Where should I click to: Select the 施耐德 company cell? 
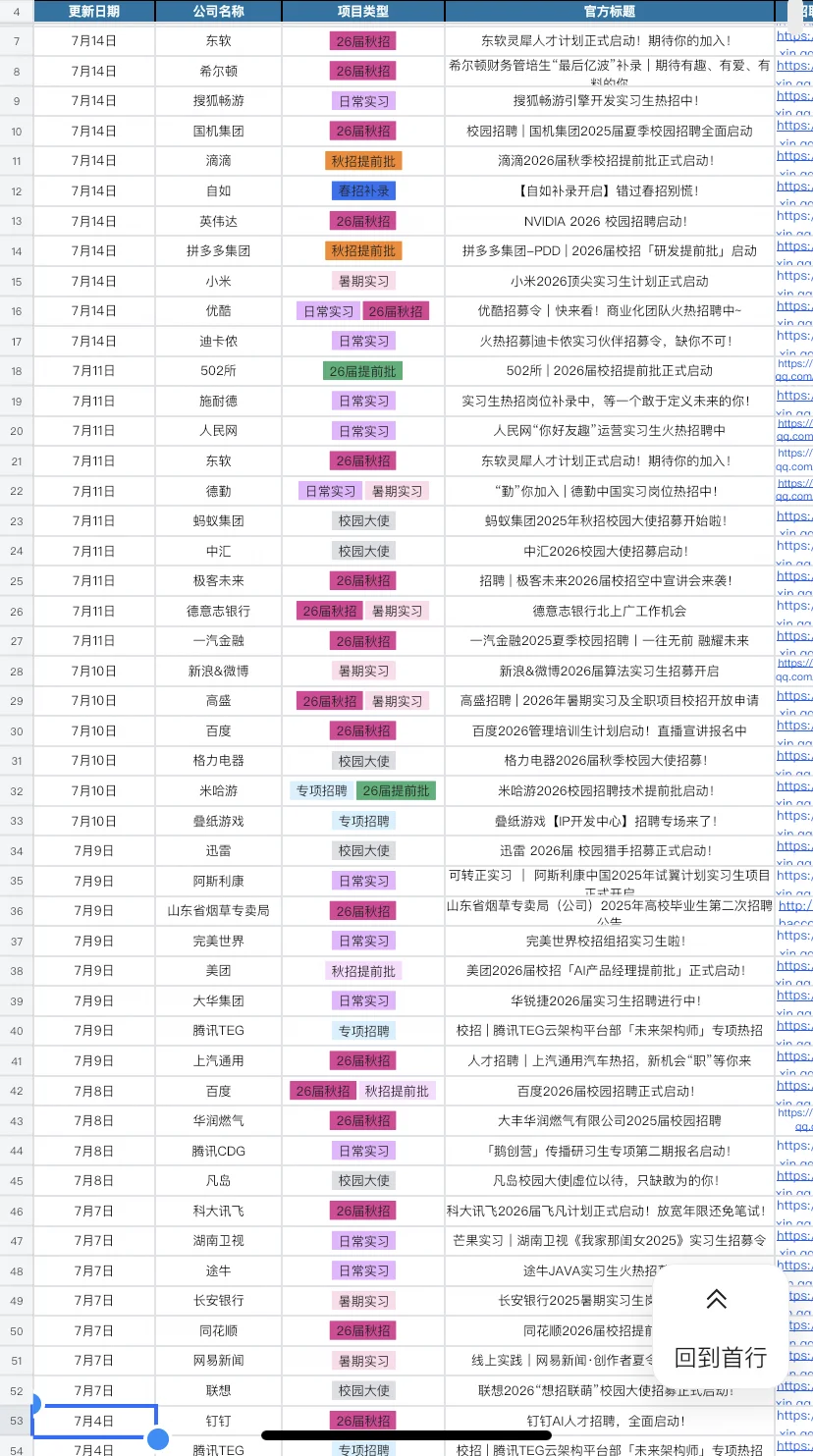click(219, 401)
